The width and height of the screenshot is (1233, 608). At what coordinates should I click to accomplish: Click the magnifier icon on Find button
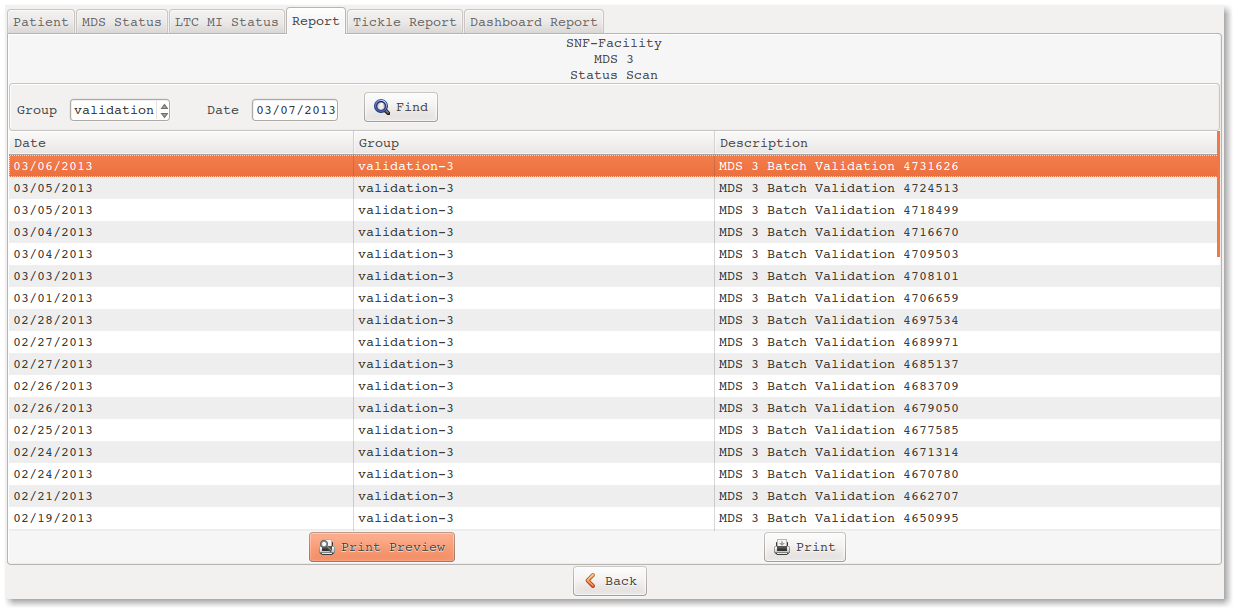click(383, 107)
